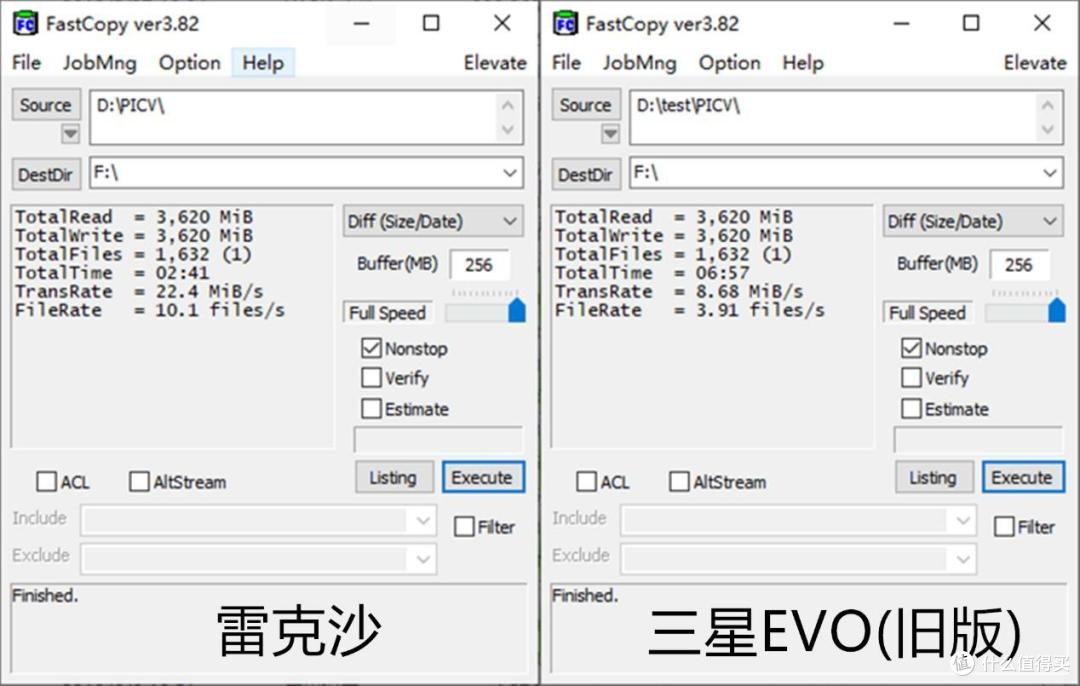This screenshot has height=686, width=1080.
Task: Minimize the right FastCopy window
Action: (902, 23)
